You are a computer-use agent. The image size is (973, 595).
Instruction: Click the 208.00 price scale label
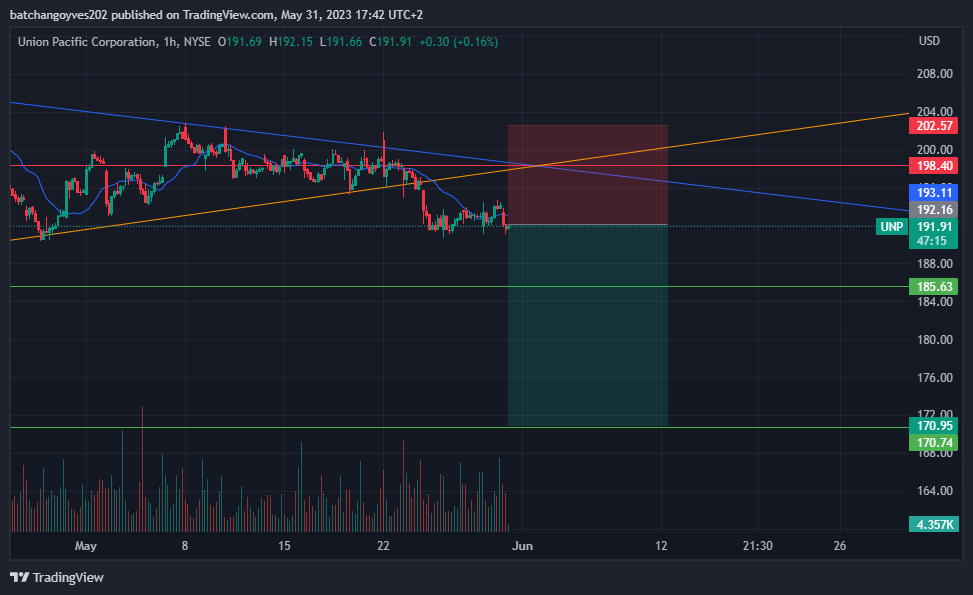pos(935,74)
